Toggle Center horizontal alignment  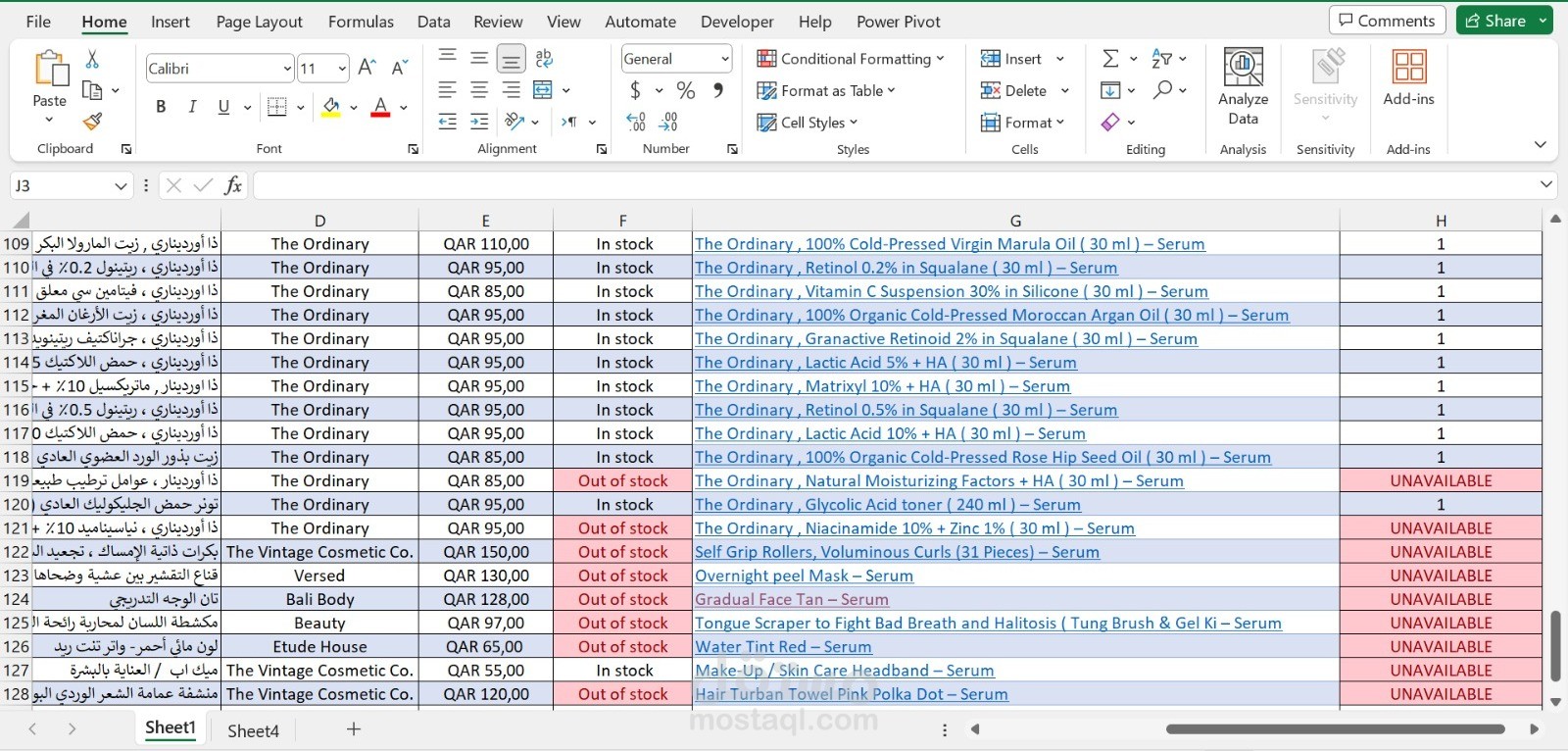click(x=479, y=90)
